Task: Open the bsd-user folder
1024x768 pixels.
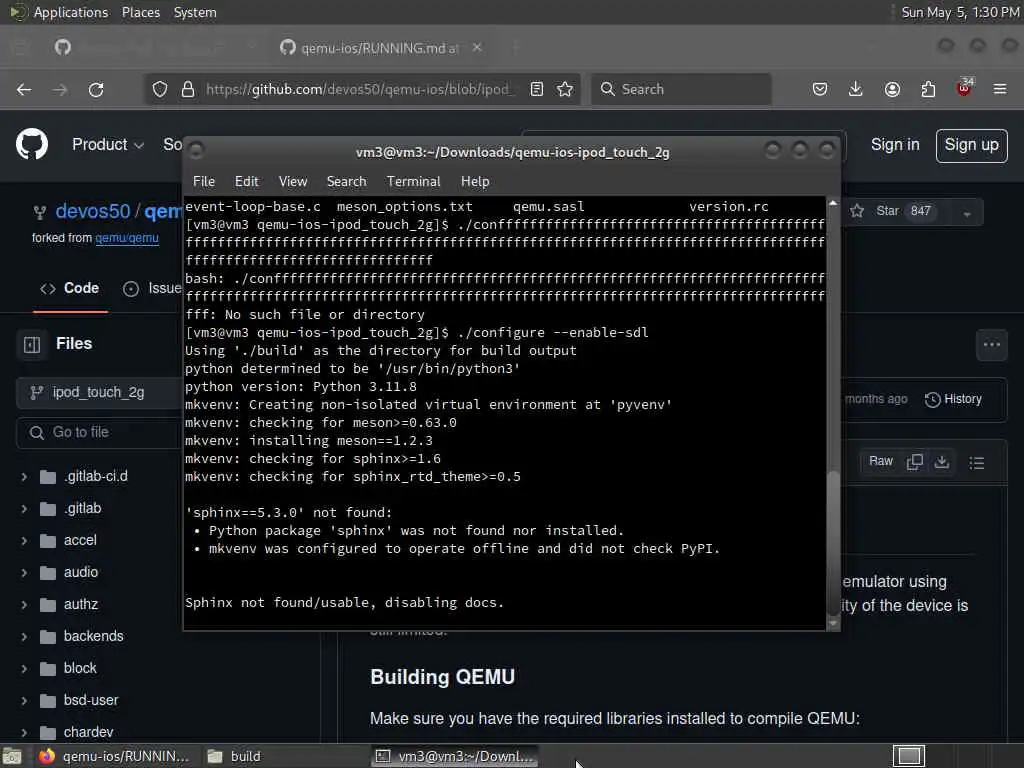Action: [91, 700]
